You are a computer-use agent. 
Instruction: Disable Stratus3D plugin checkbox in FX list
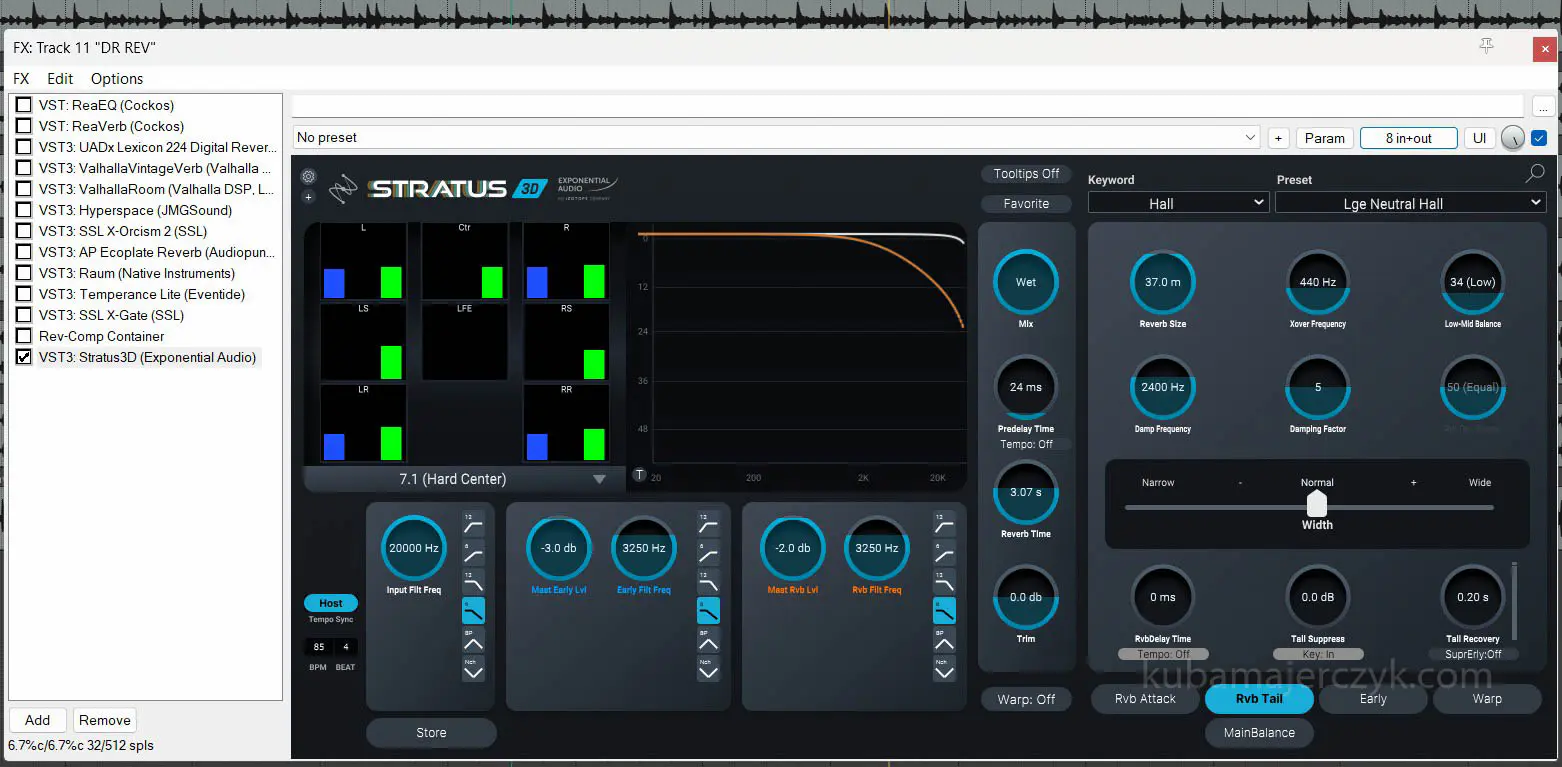coord(24,357)
